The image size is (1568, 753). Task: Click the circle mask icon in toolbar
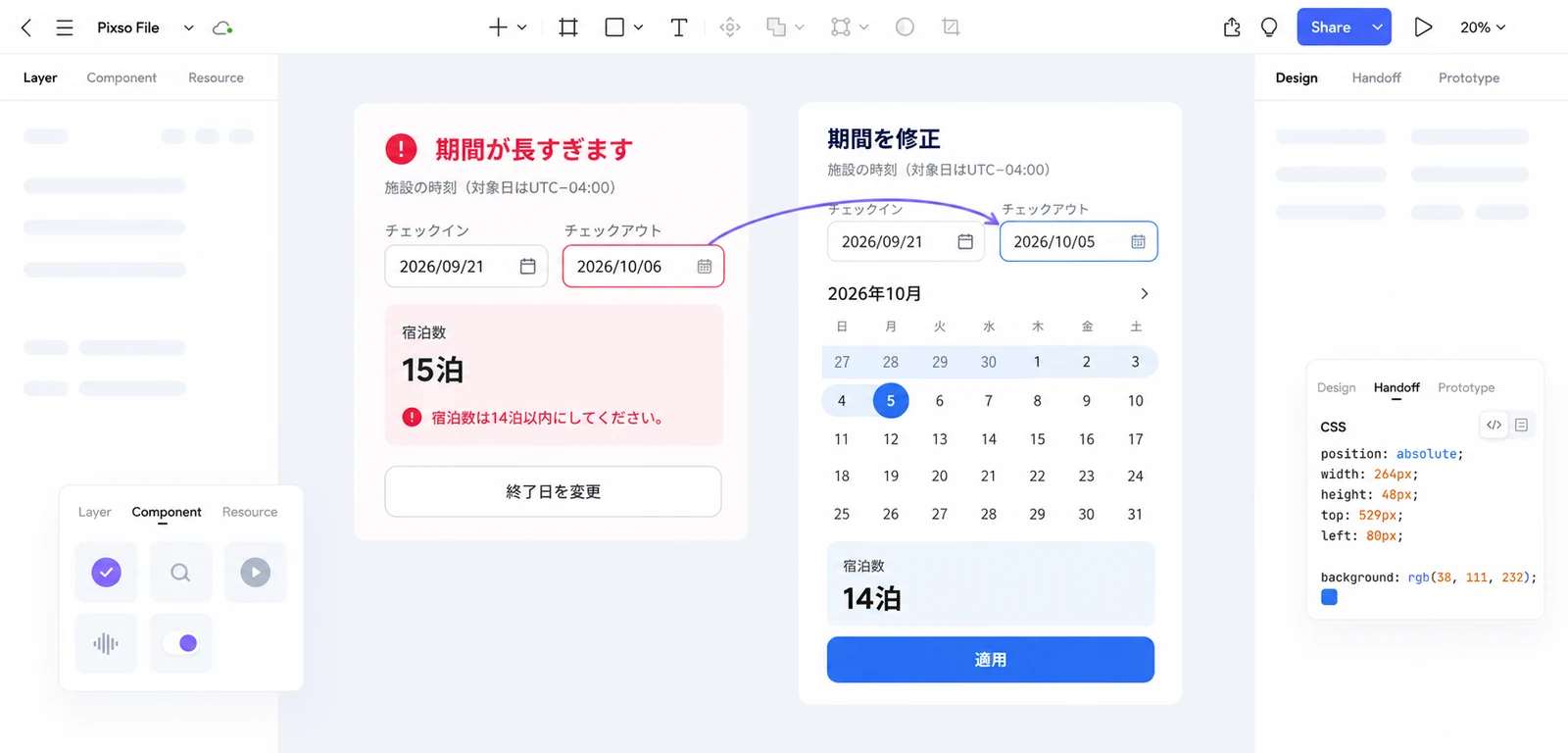[x=905, y=27]
